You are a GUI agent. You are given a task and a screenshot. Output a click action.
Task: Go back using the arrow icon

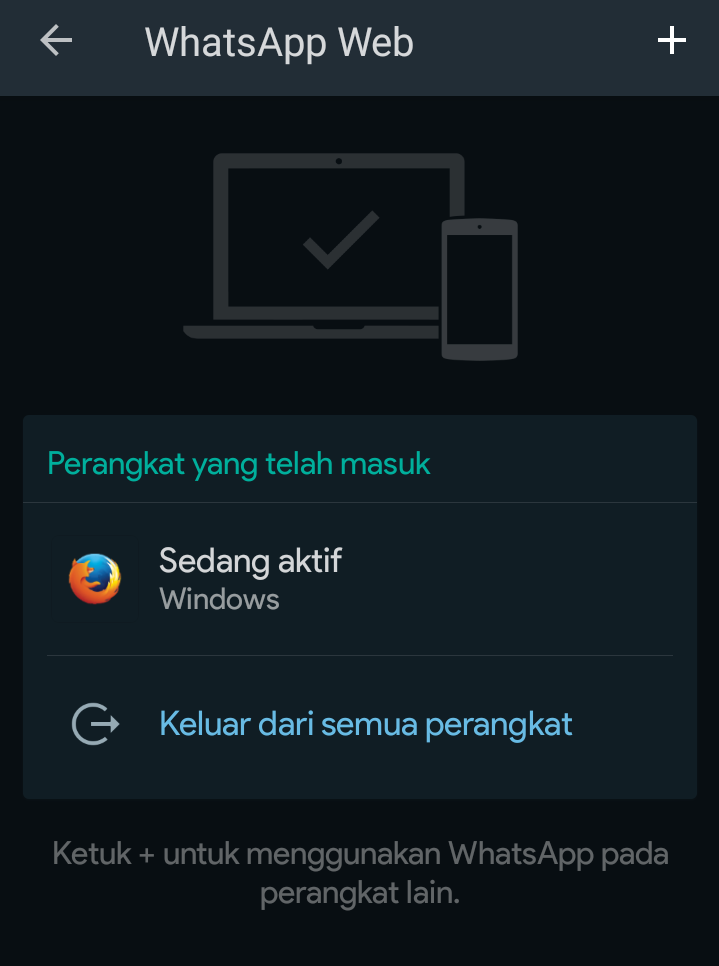56,41
